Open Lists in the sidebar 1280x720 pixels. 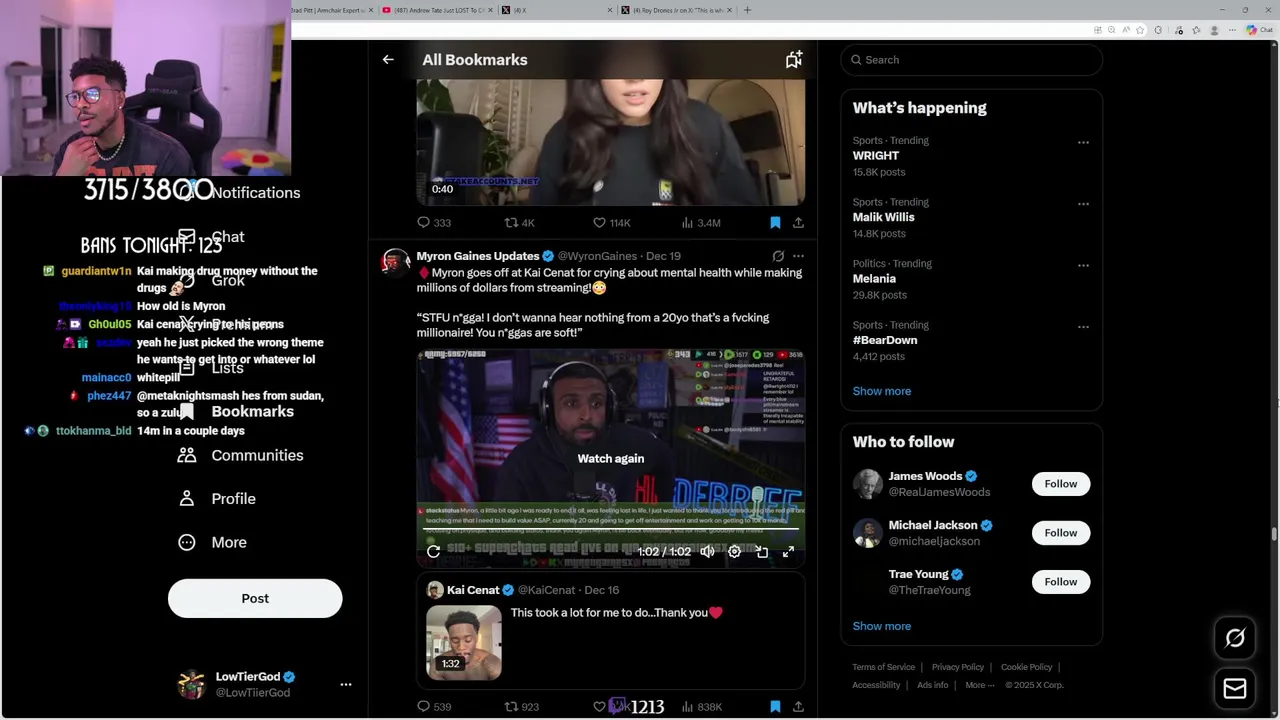[x=212, y=368]
